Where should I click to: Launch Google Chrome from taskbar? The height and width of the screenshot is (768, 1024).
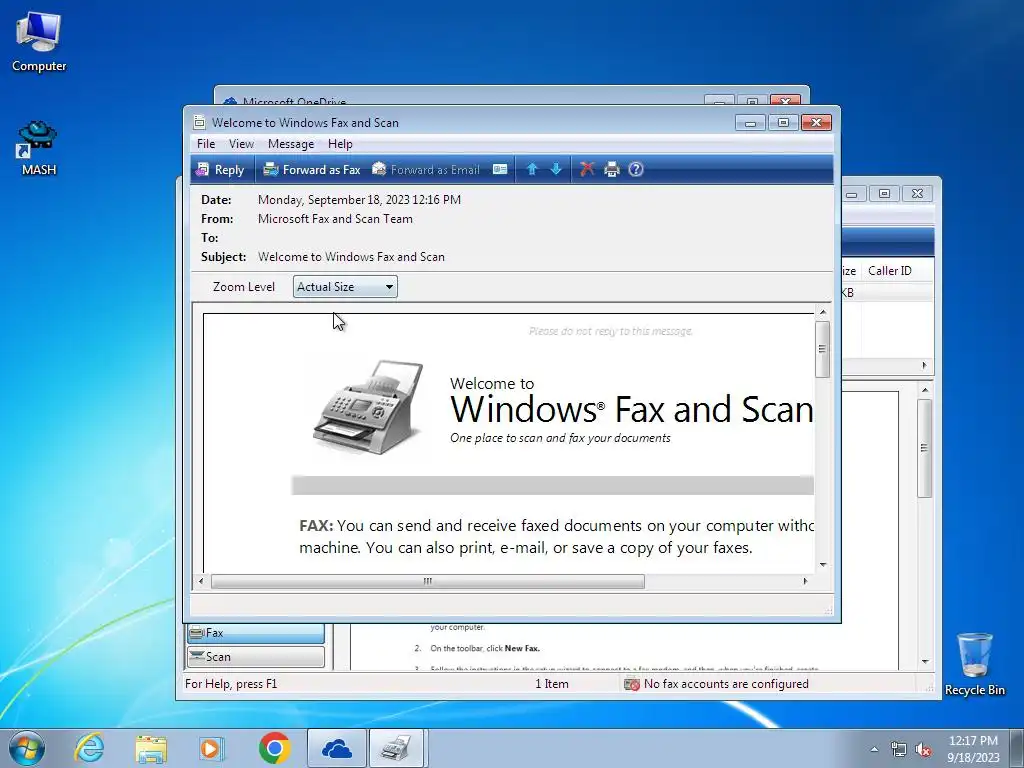275,748
